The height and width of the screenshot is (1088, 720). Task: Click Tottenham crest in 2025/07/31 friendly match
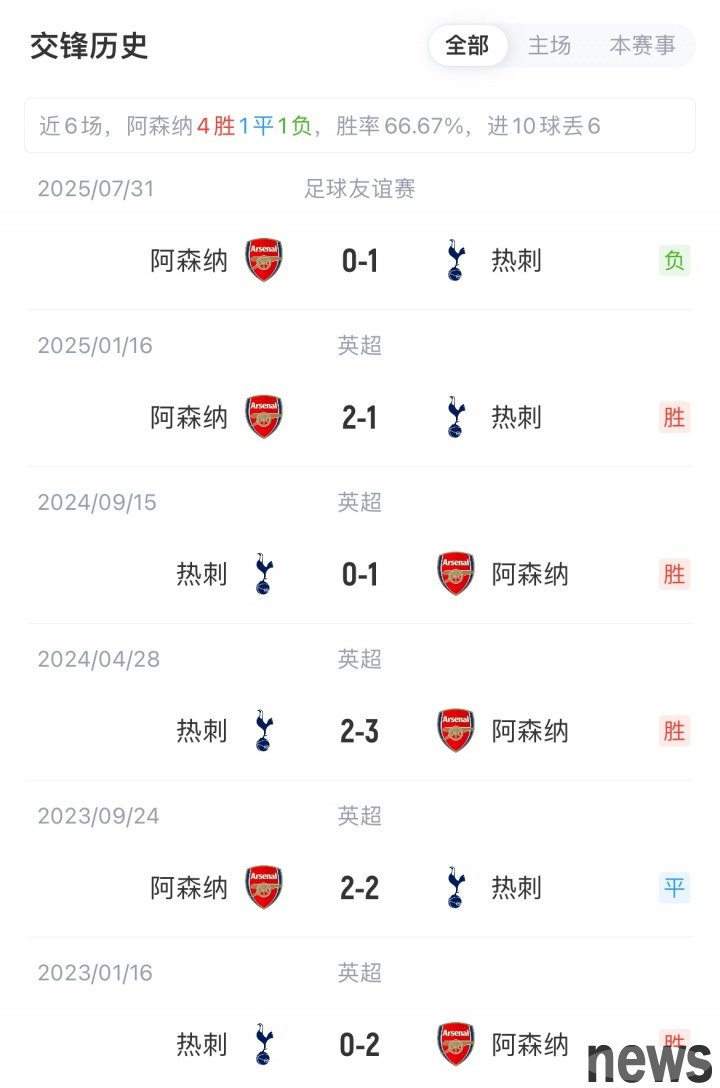[456, 261]
